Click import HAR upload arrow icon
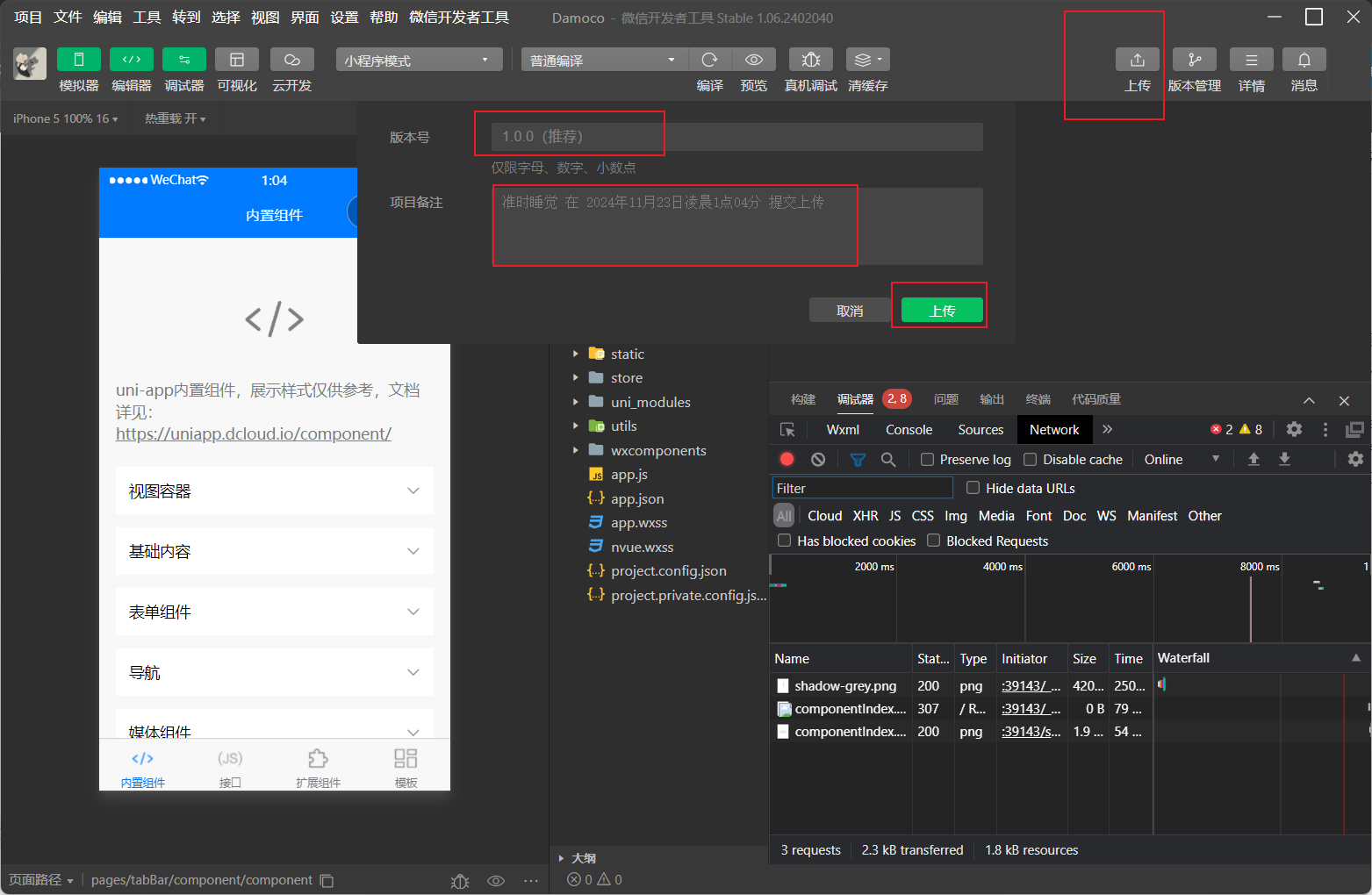1372x895 pixels. (x=1253, y=459)
